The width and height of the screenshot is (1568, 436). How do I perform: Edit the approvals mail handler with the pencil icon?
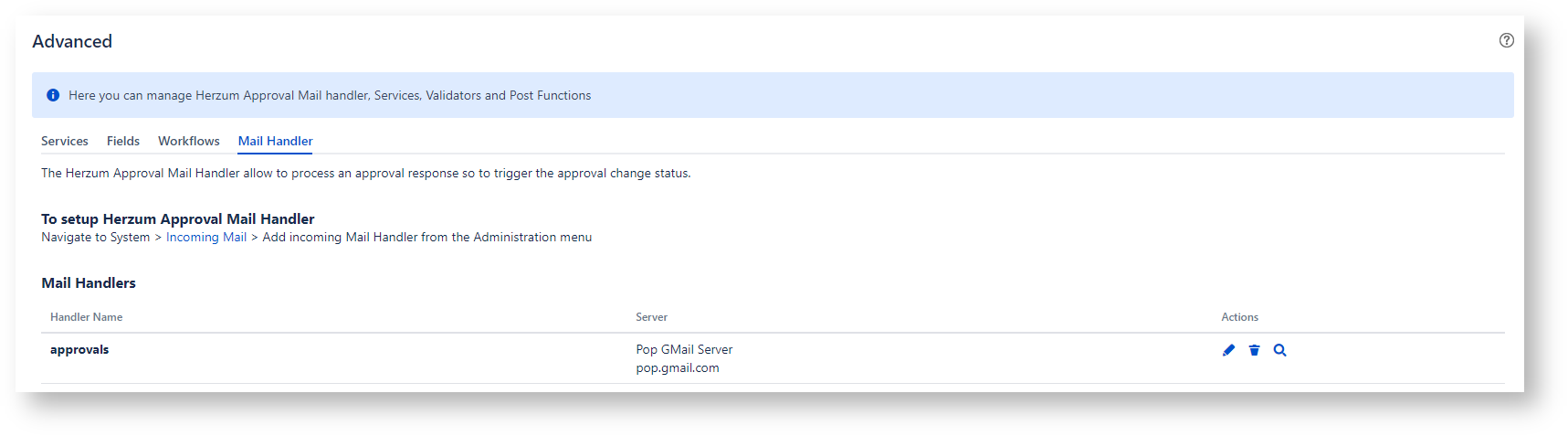pyautogui.click(x=1228, y=350)
